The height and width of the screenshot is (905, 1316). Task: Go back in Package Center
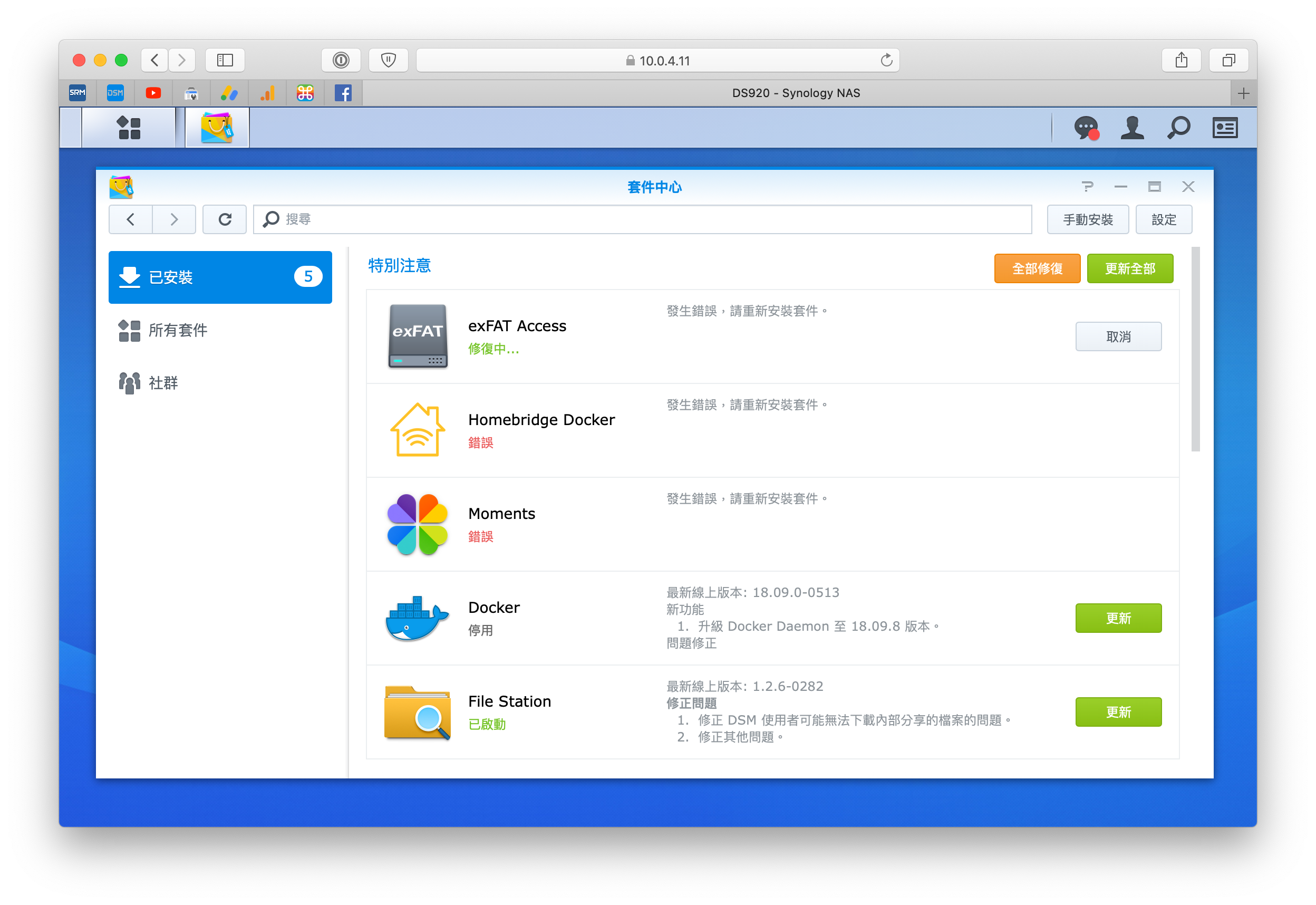[x=130, y=219]
